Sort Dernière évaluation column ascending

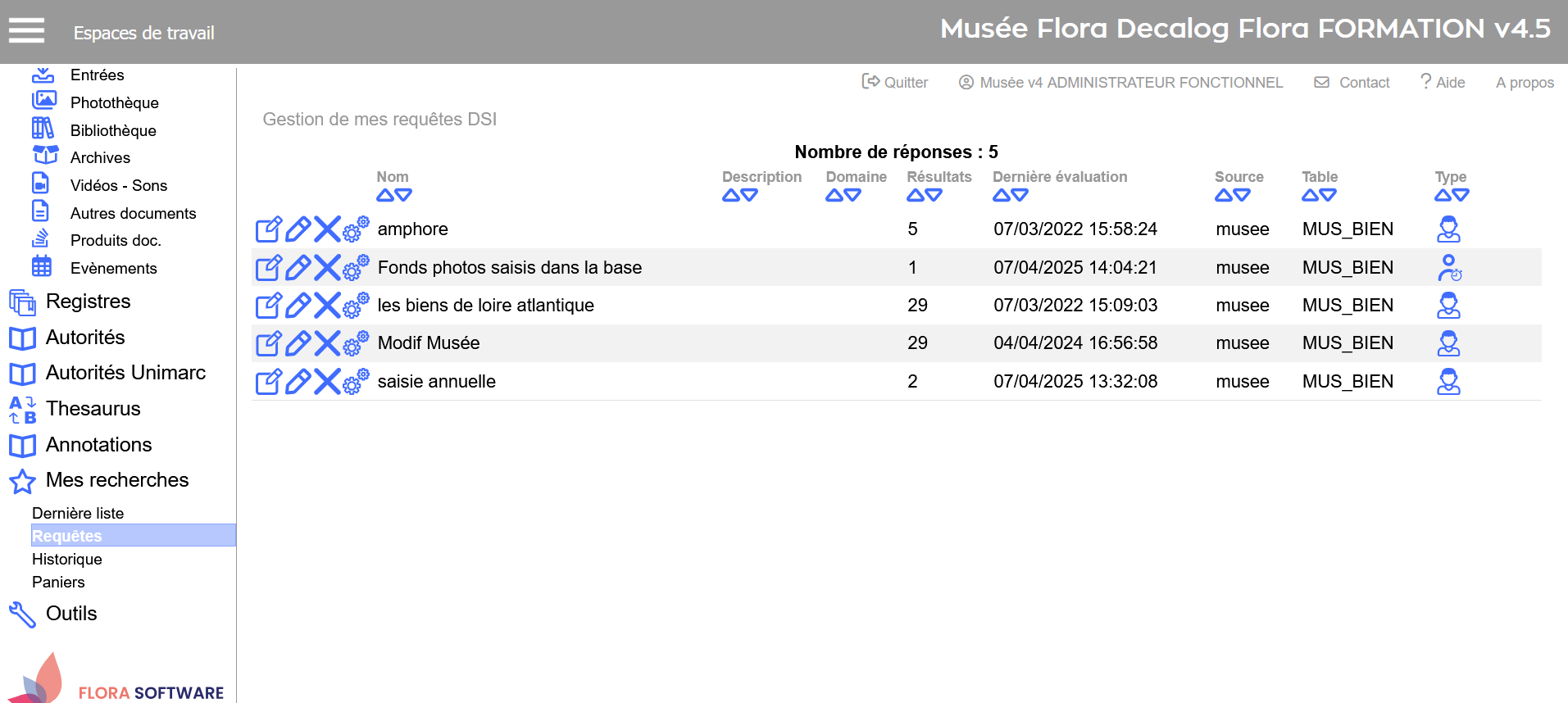pyautogui.click(x=1002, y=196)
